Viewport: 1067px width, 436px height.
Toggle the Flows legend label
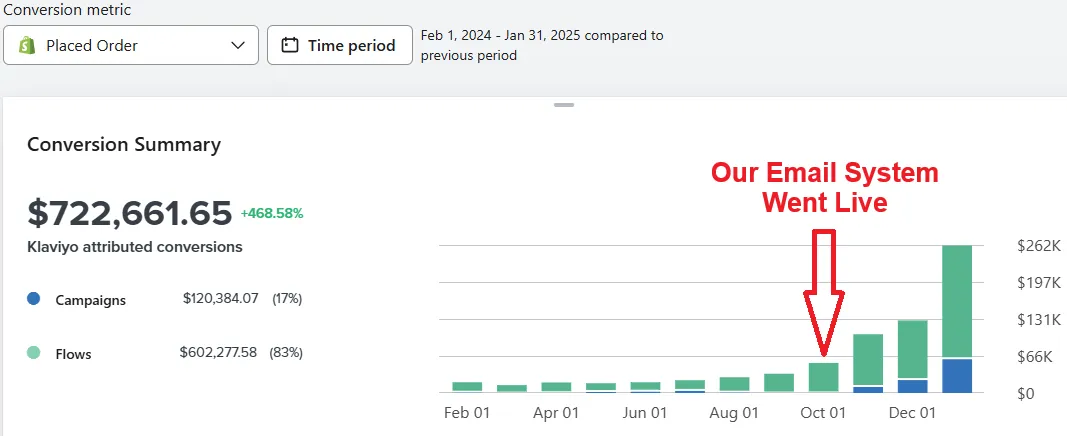73,354
